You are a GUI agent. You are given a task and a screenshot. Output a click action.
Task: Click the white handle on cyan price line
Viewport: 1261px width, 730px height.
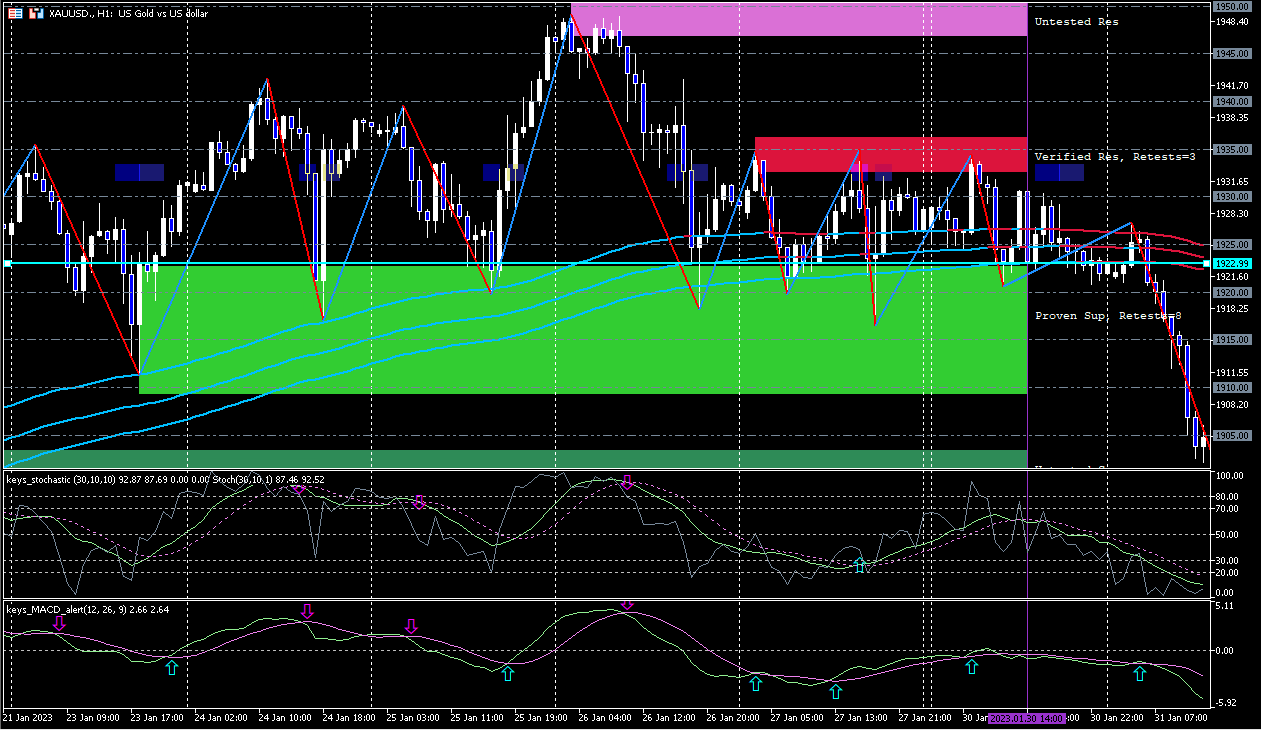pos(7,263)
